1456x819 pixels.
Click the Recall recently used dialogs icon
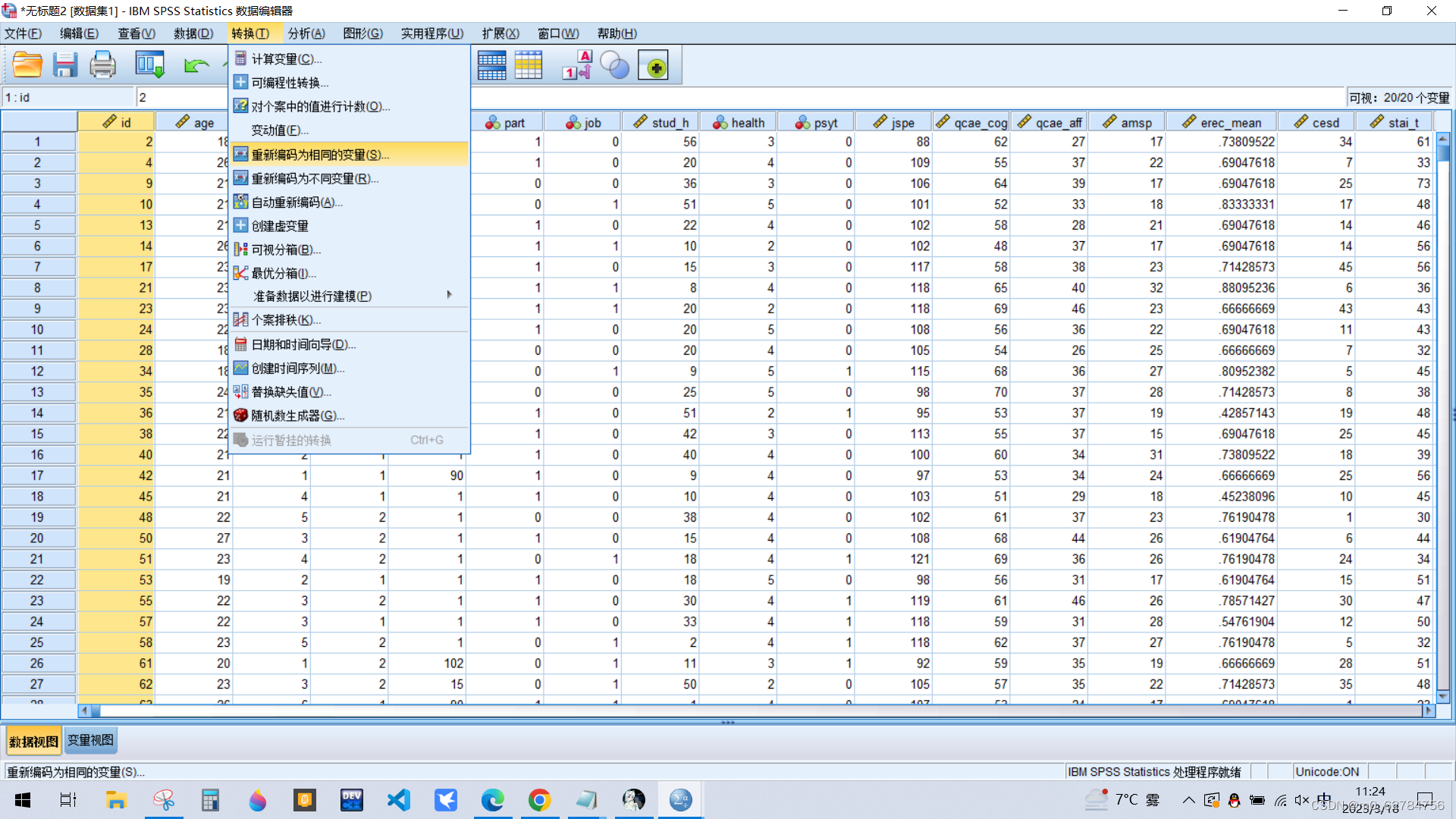149,65
